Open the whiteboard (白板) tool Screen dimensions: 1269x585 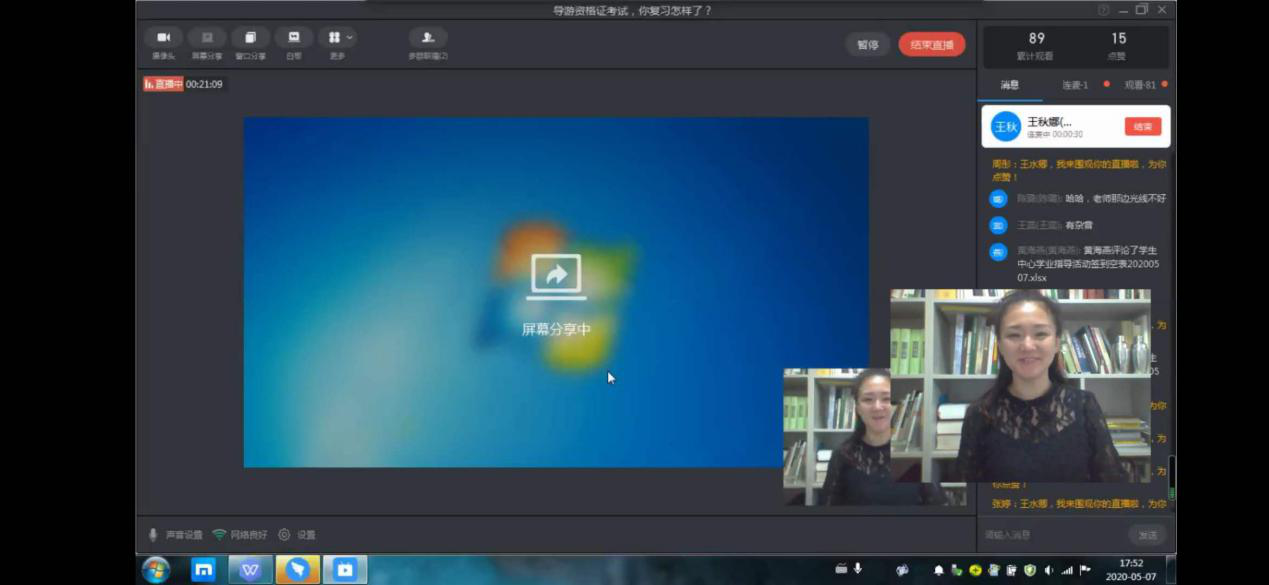294,38
